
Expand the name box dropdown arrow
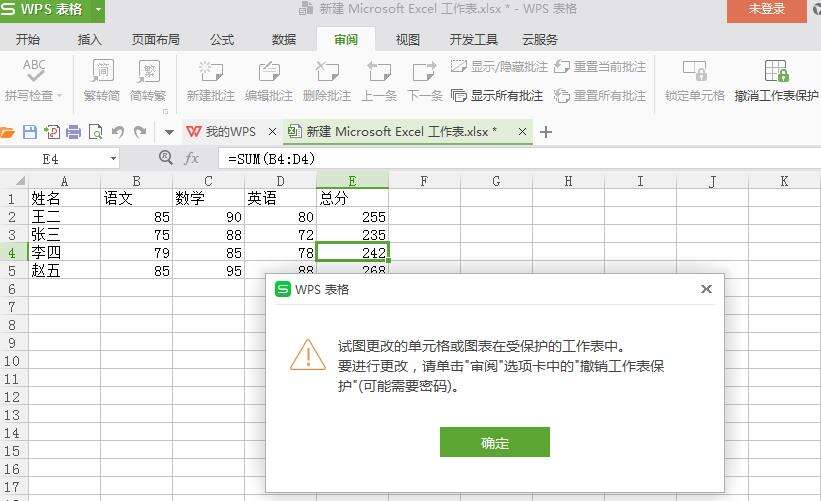(x=113, y=159)
